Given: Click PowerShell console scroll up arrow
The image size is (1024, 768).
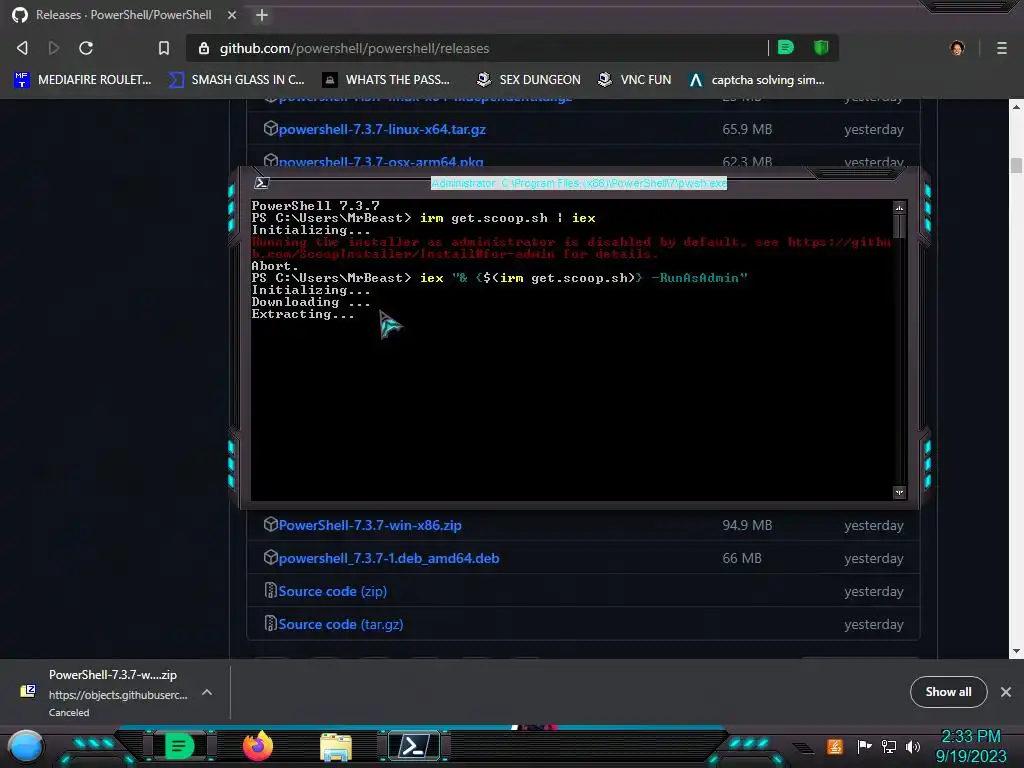Looking at the screenshot, I should (x=899, y=208).
